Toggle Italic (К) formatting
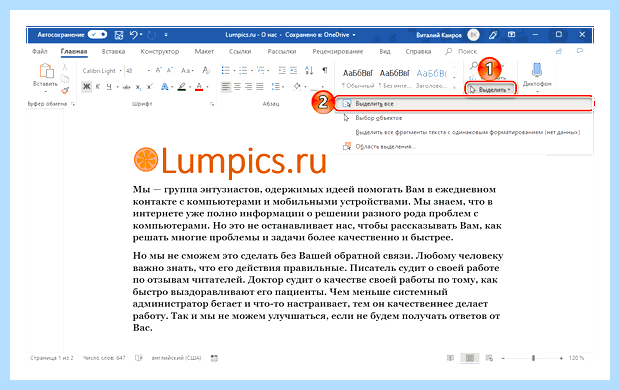 pyautogui.click(x=98, y=87)
